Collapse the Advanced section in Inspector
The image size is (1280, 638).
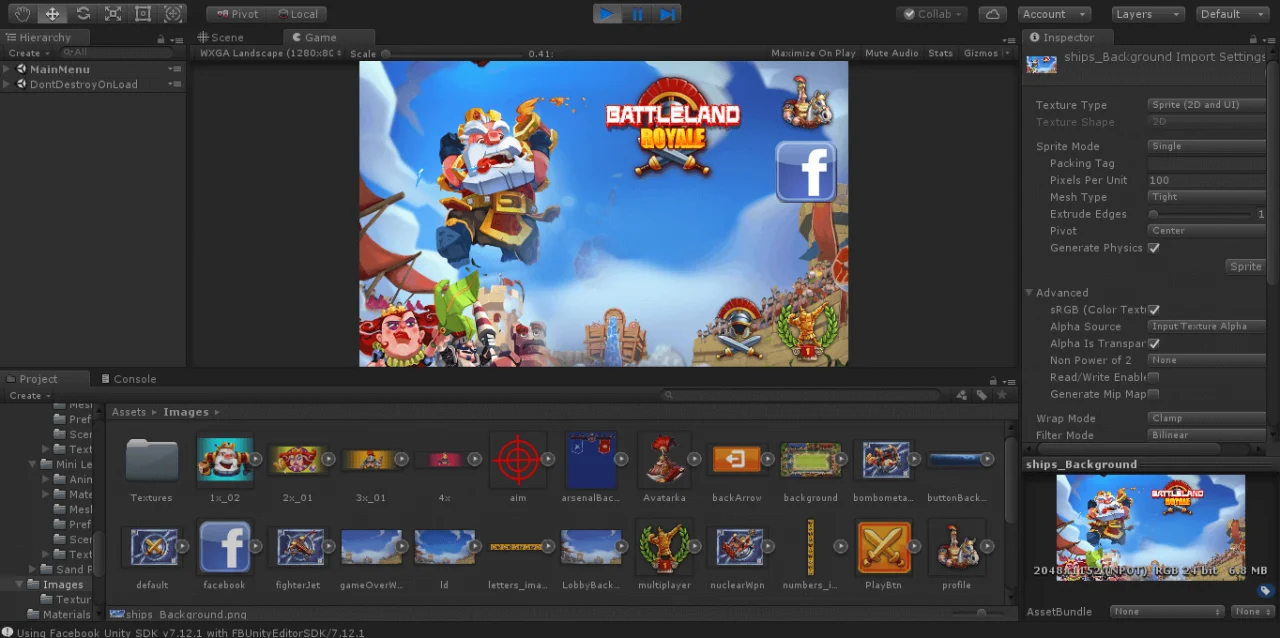1029,293
